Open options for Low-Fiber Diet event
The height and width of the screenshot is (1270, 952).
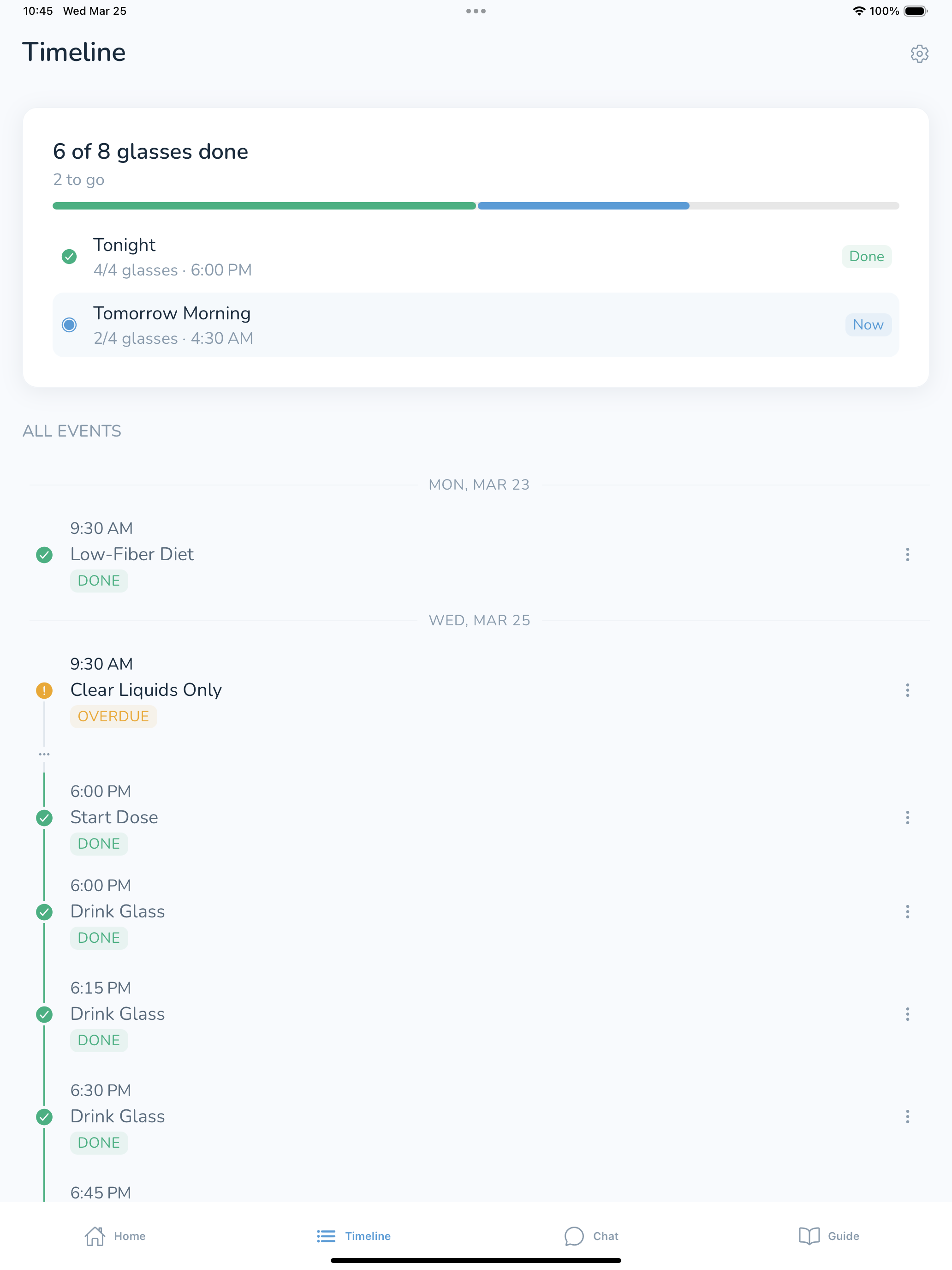point(907,555)
